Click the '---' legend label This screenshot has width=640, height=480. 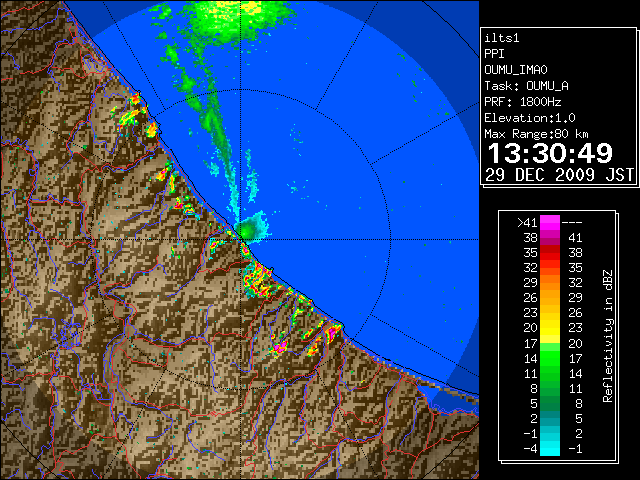click(572, 223)
